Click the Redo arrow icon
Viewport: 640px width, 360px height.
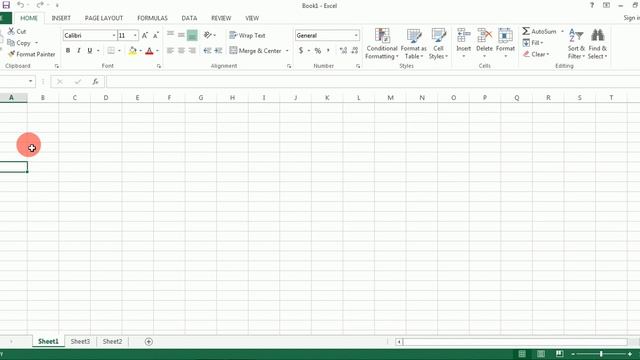pos(40,5)
